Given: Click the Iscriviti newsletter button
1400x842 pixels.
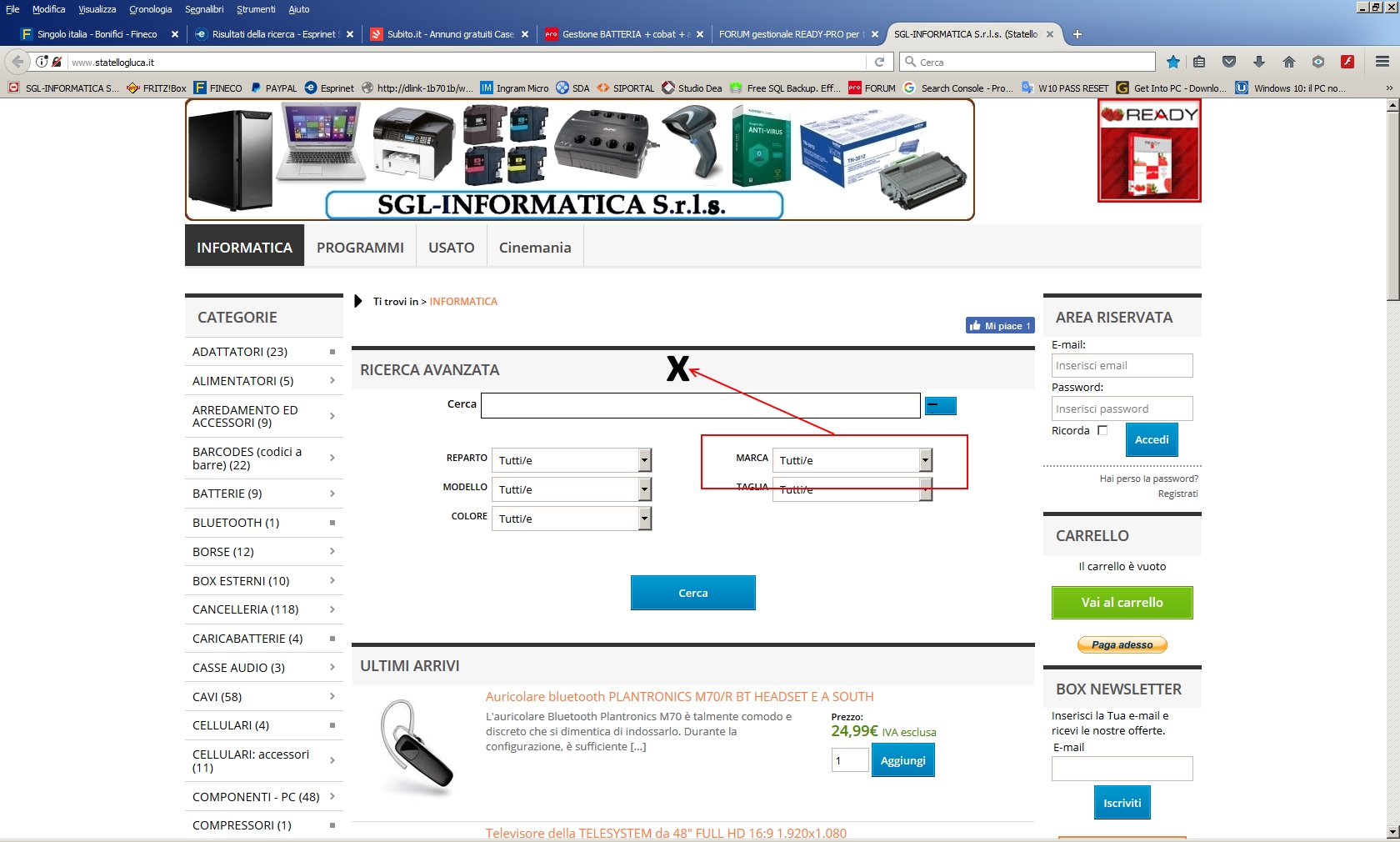Looking at the screenshot, I should [x=1122, y=803].
